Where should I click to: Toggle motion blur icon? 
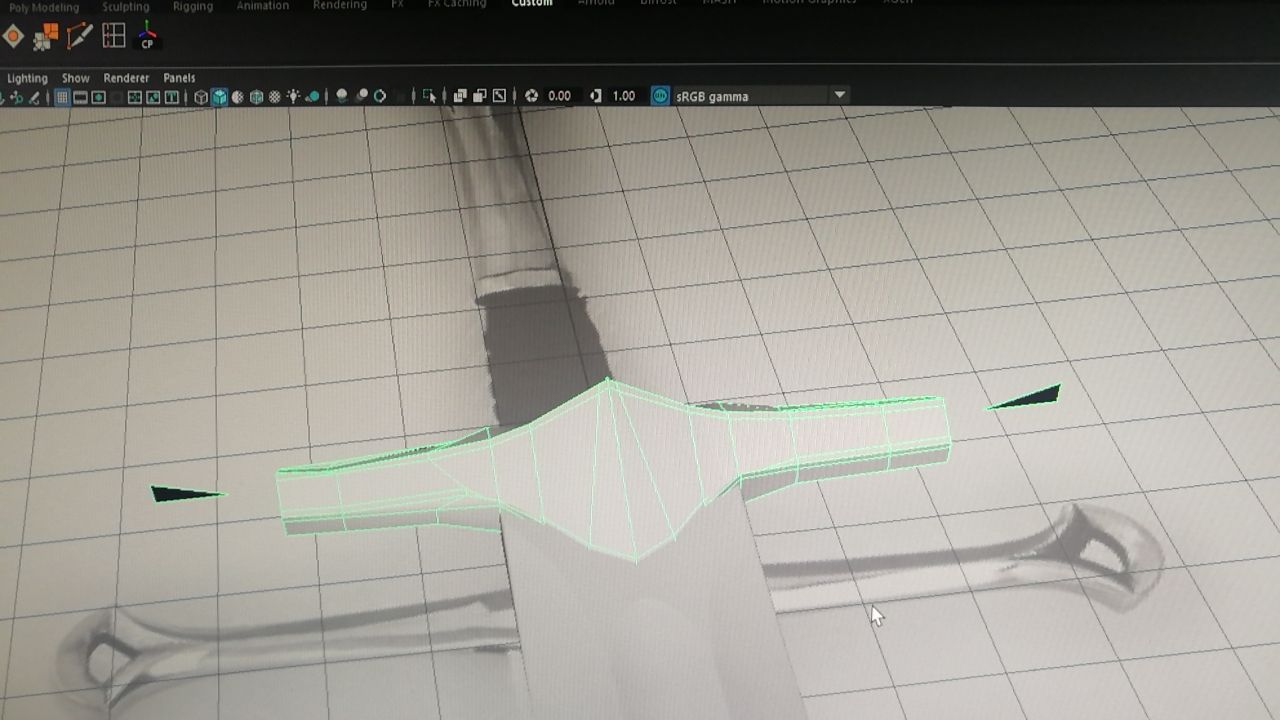pyautogui.click(x=361, y=97)
